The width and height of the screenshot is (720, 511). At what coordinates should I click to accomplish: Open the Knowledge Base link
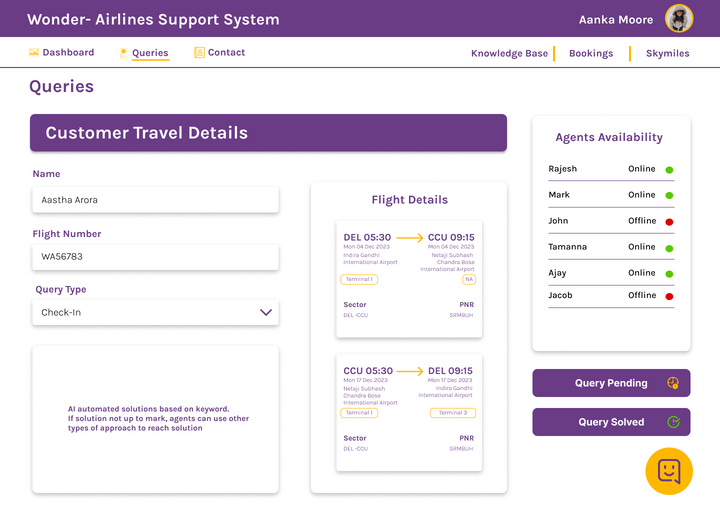pyautogui.click(x=509, y=53)
